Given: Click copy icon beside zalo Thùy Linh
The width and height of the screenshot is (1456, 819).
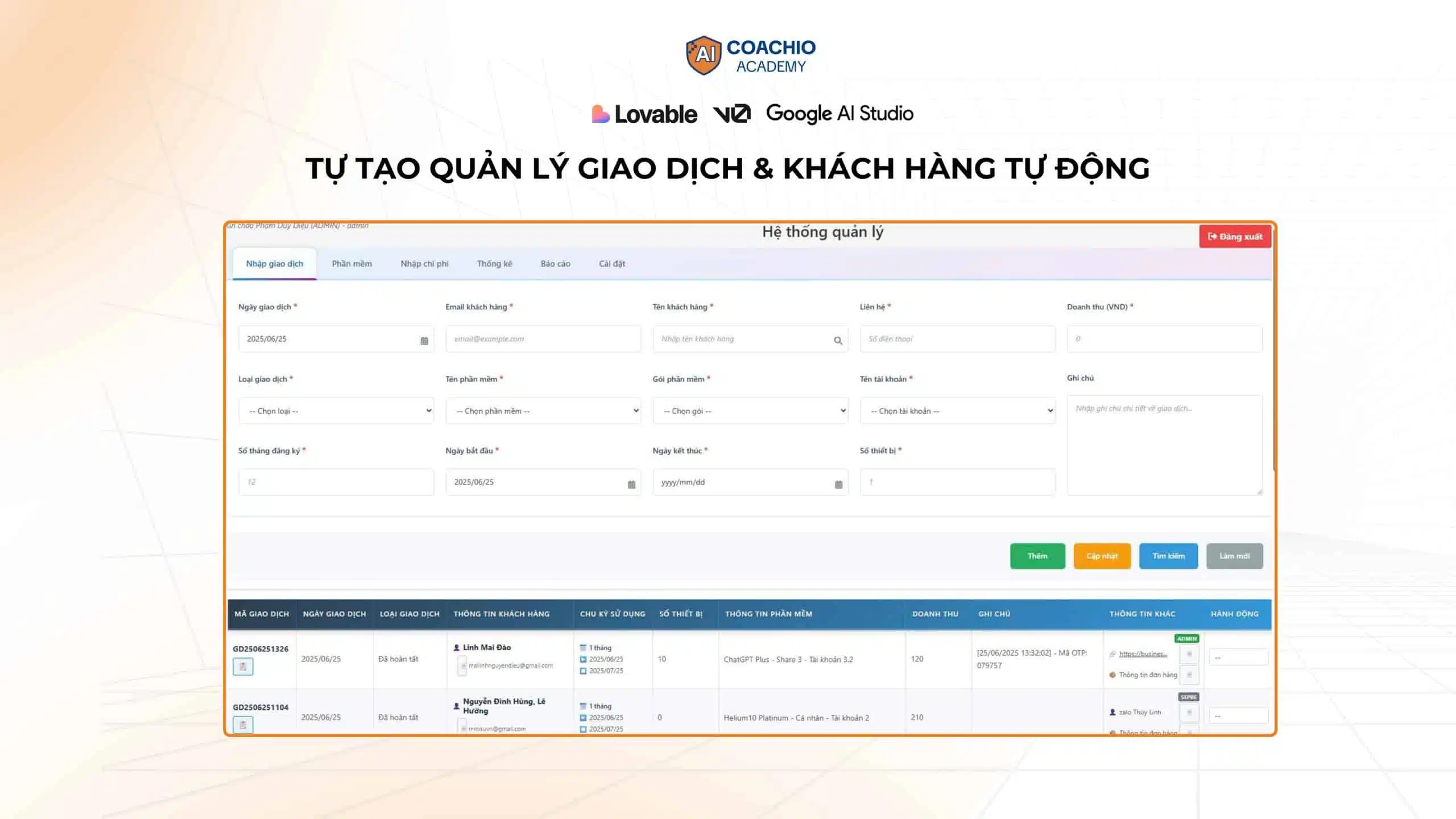Looking at the screenshot, I should (x=1189, y=712).
